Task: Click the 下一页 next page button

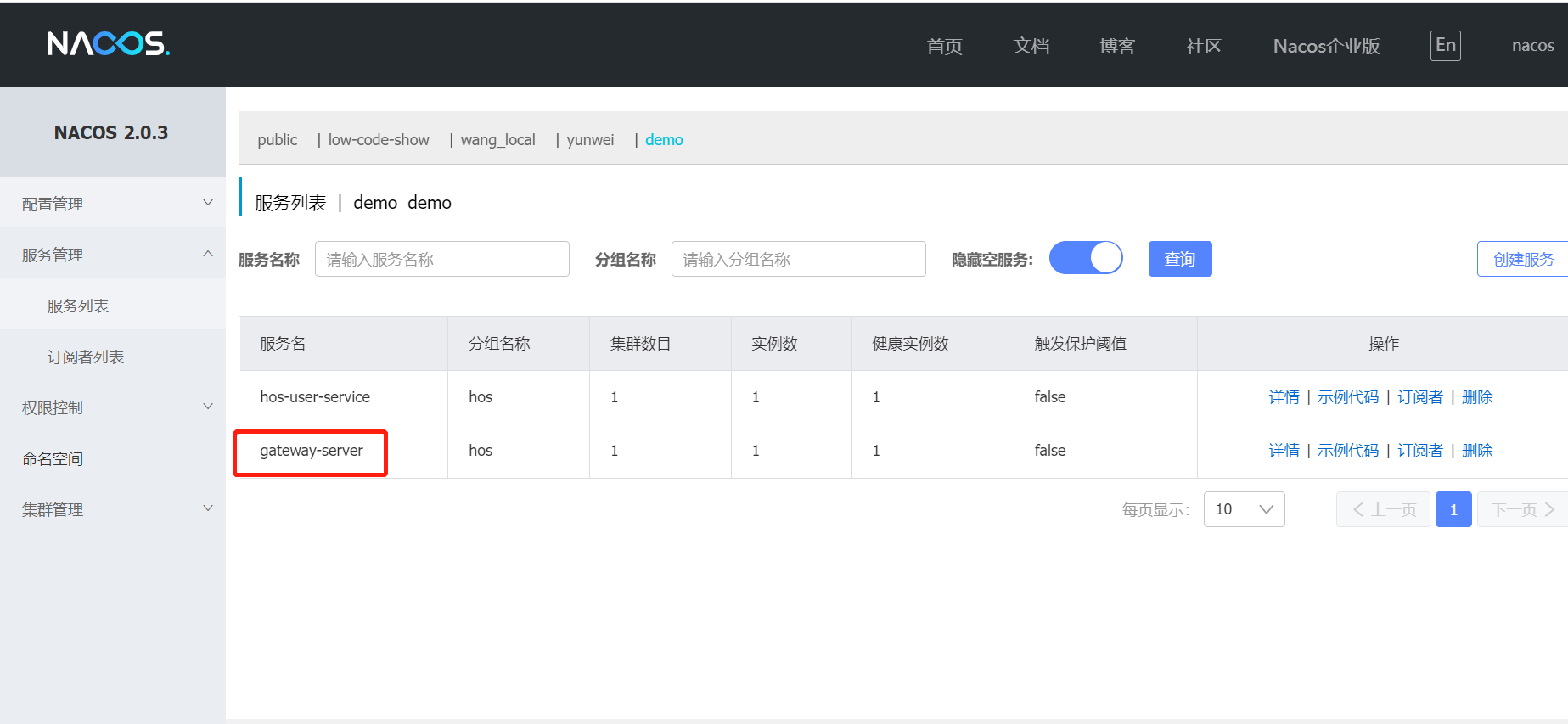Action: [1522, 509]
